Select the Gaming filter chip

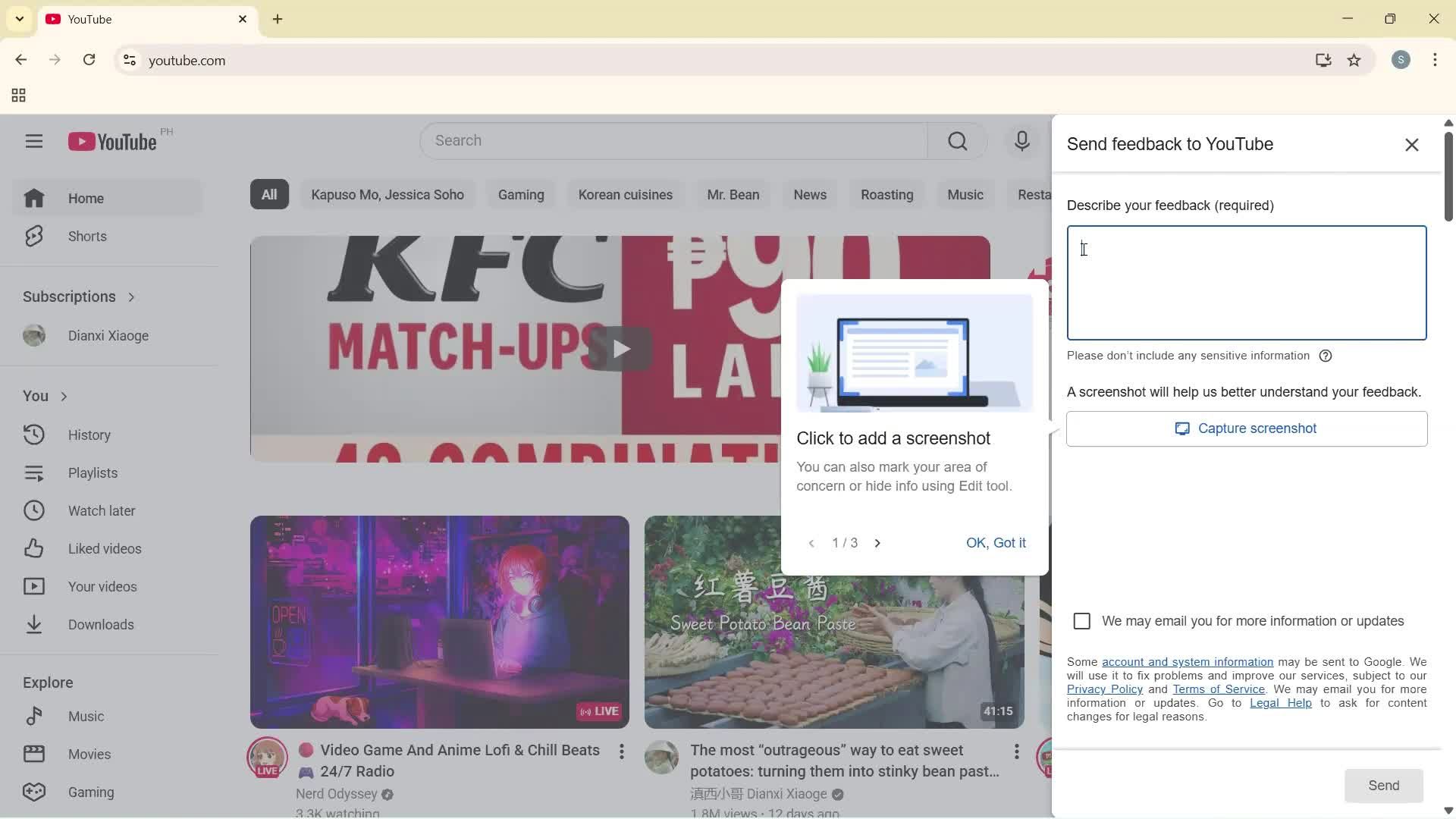[520, 194]
